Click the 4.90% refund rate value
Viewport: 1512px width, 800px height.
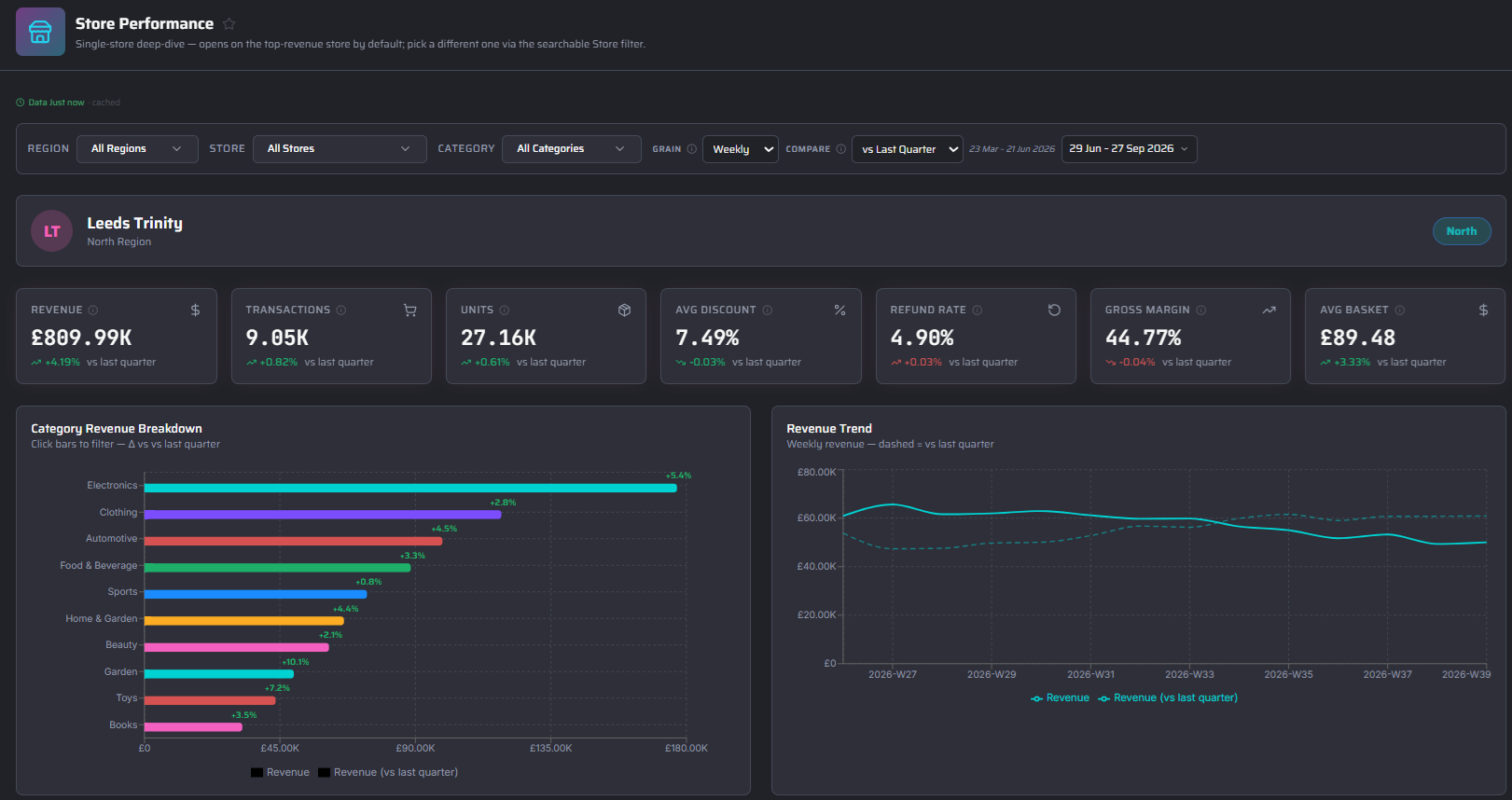pos(922,338)
